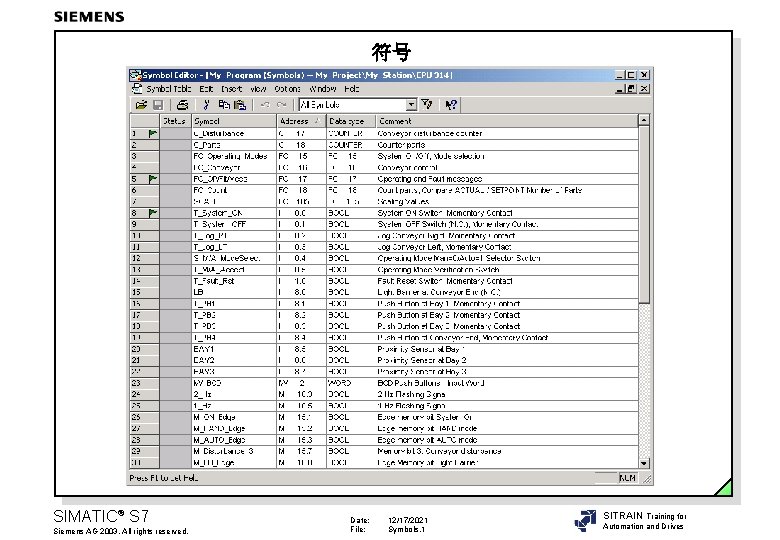This screenshot has width=780, height=540.
Task: Click the Undo arrow icon
Action: (265, 105)
